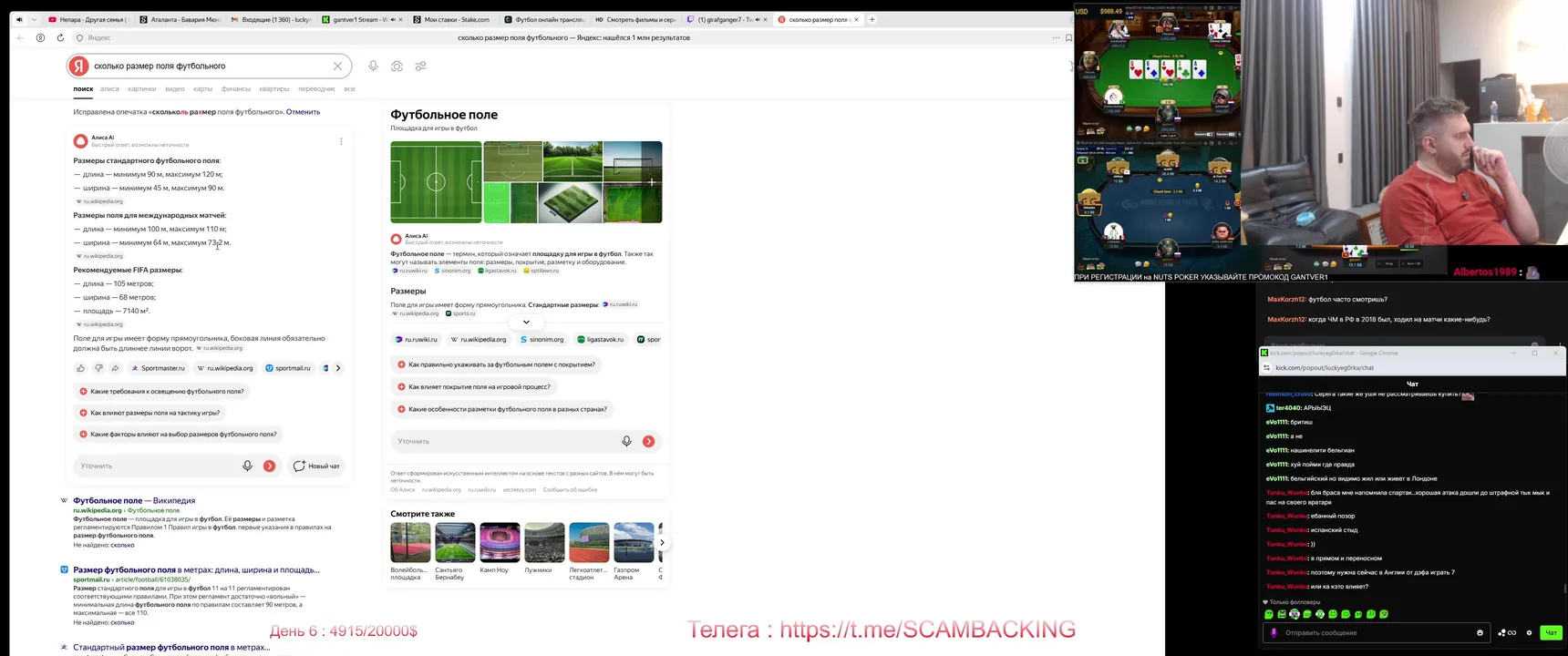The height and width of the screenshot is (656, 1568).
Task: Click the first green Kick emote
Action: [x=1269, y=614]
